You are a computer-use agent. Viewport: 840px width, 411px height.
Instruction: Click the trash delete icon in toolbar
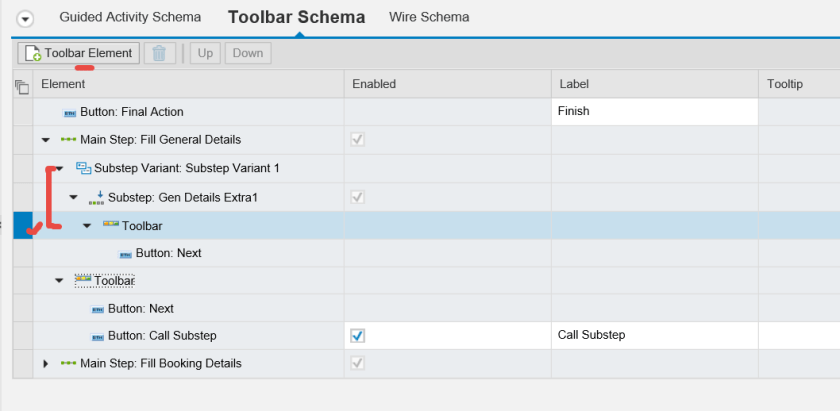coord(159,53)
